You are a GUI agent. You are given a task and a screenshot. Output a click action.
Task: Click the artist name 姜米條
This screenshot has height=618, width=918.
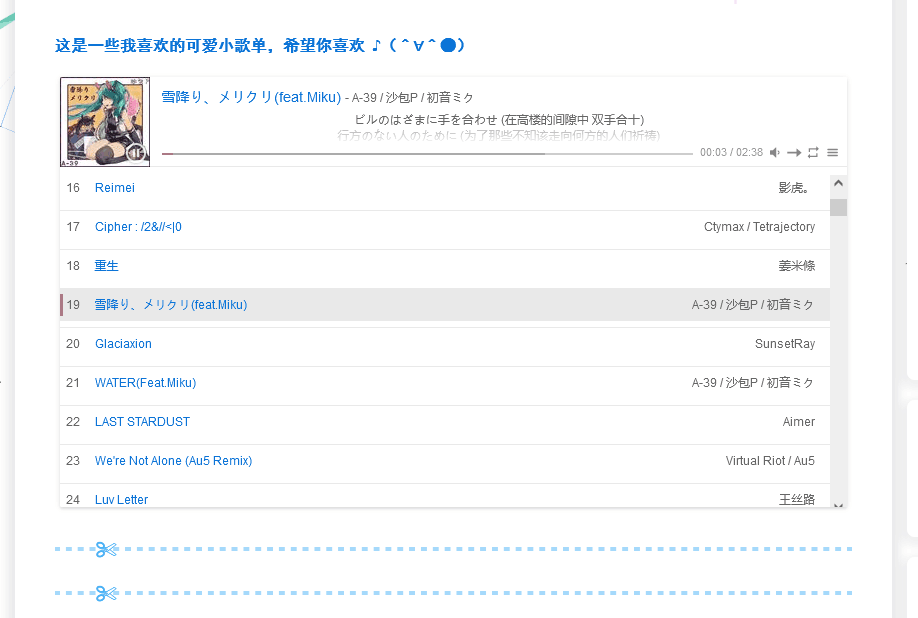click(x=797, y=266)
